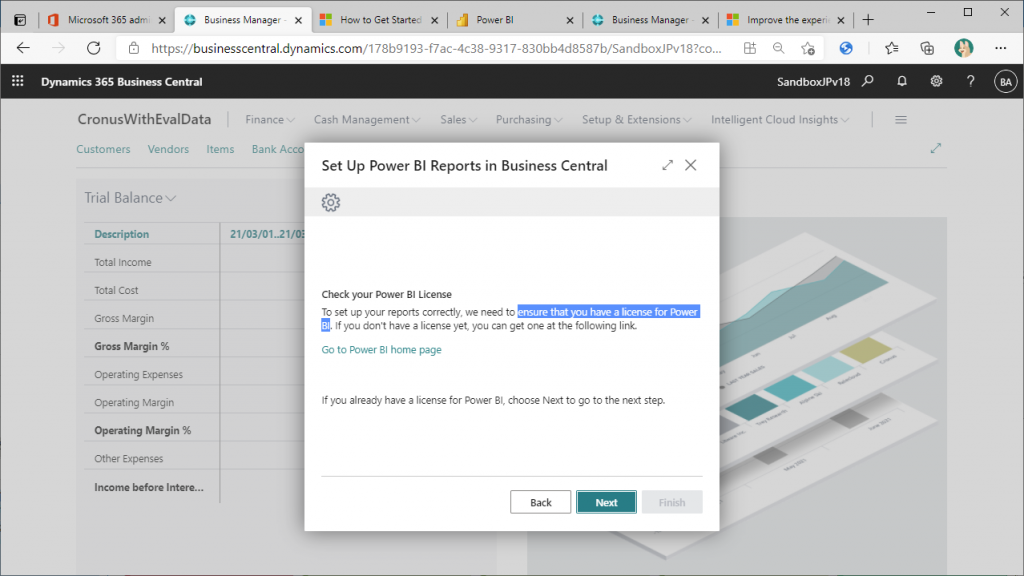This screenshot has width=1024, height=576.
Task: Expand the Purchasing menu
Action: pos(529,120)
